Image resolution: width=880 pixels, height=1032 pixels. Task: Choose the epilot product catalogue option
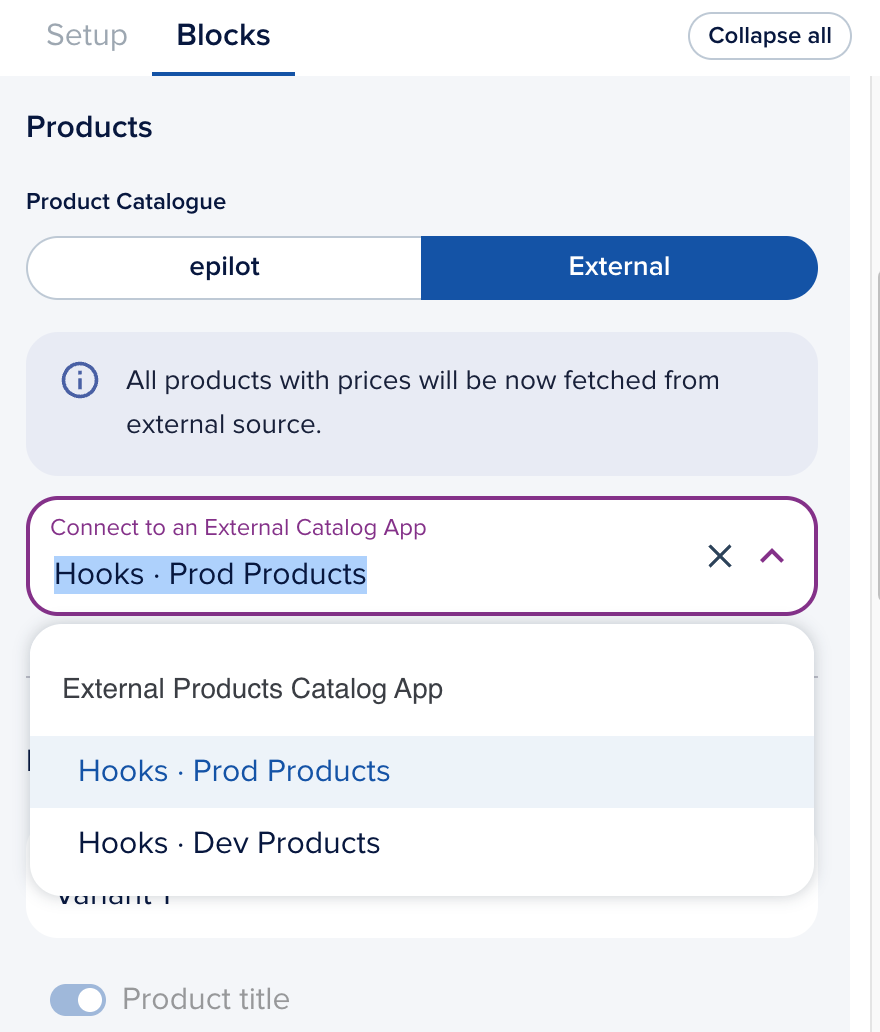pyautogui.click(x=224, y=267)
